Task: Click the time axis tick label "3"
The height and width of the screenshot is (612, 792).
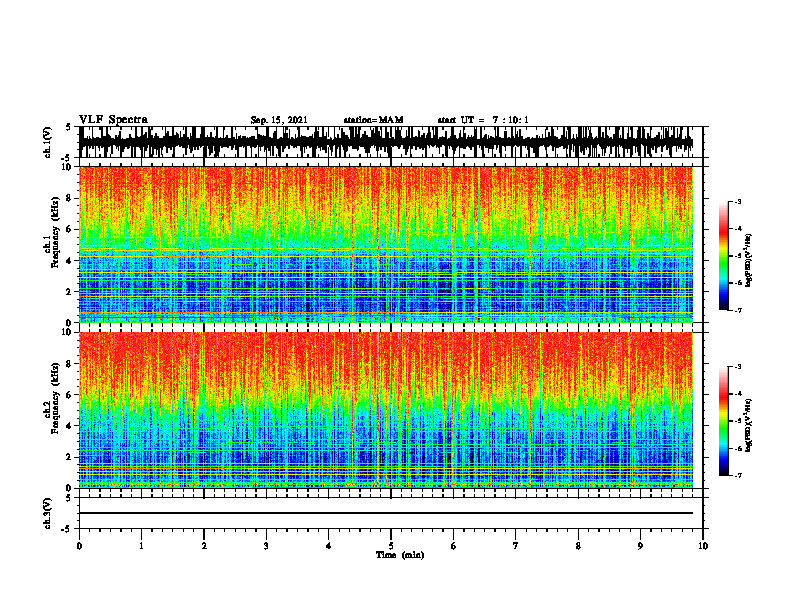Action: [x=266, y=546]
